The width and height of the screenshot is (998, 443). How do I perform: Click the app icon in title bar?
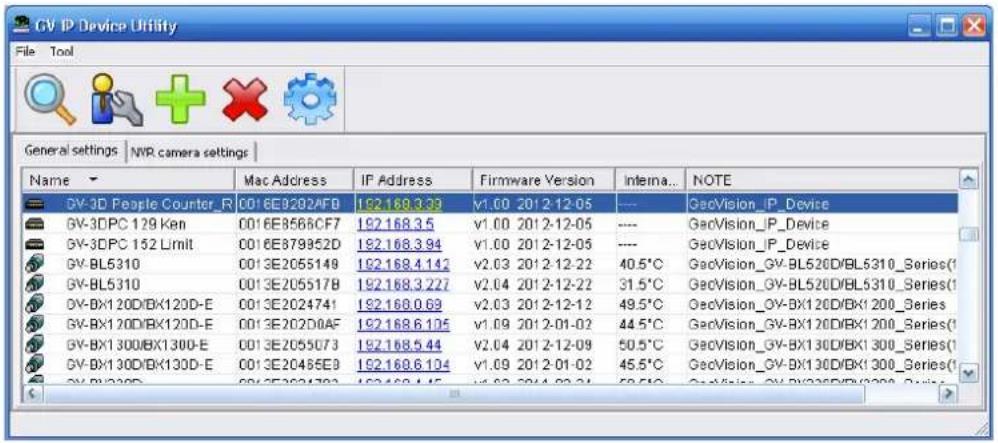click(23, 25)
